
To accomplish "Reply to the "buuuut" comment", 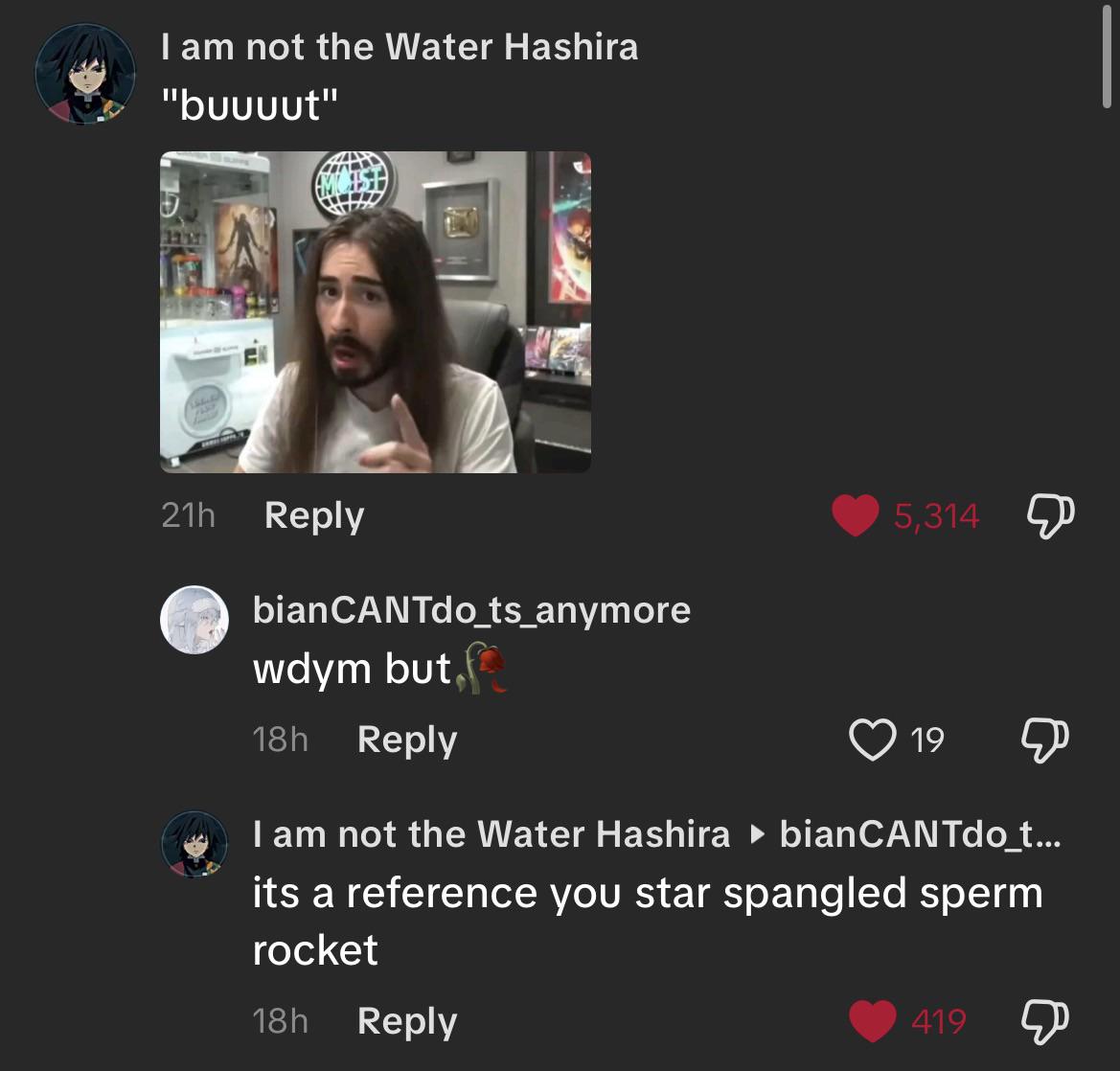I will pyautogui.click(x=314, y=516).
